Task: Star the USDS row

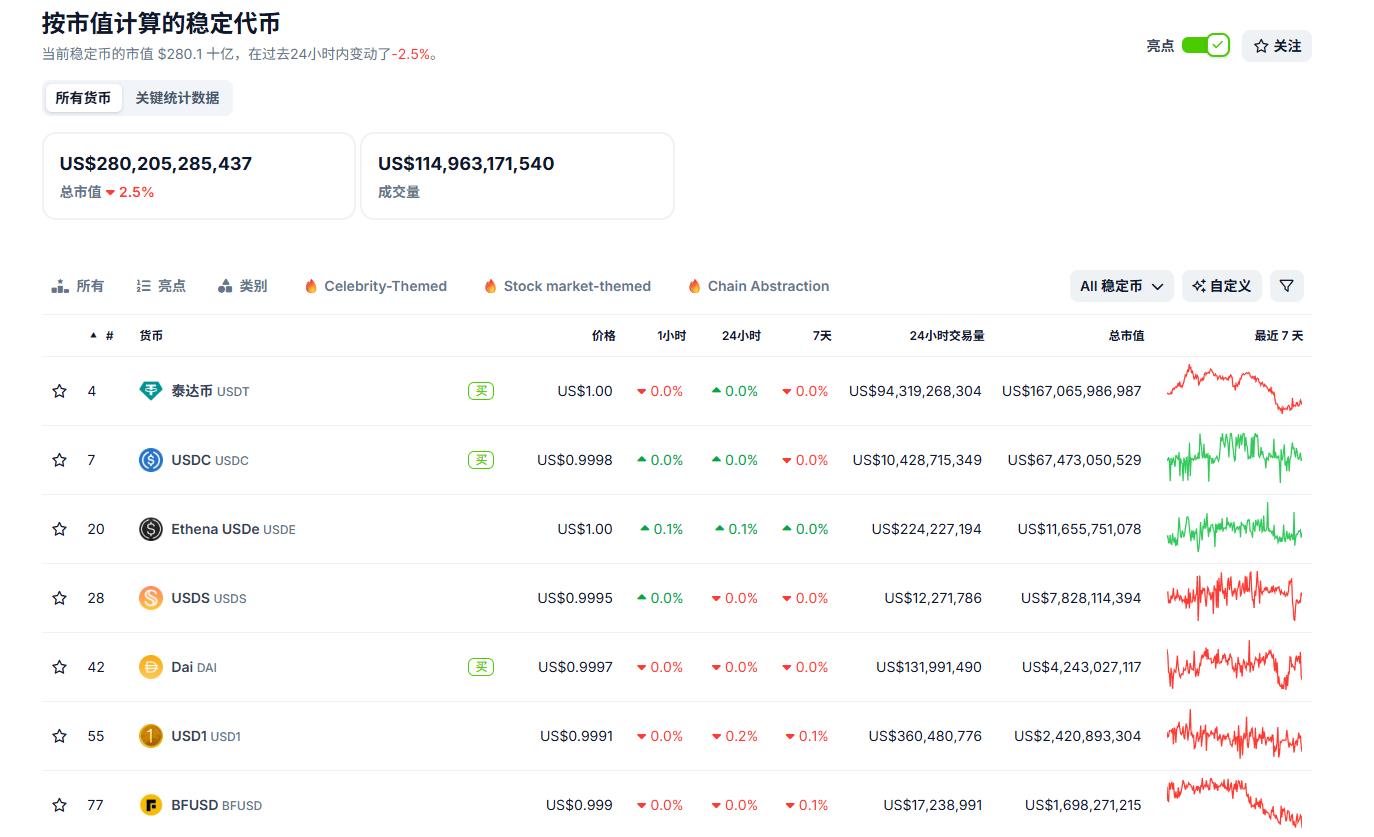Action: tap(59, 598)
